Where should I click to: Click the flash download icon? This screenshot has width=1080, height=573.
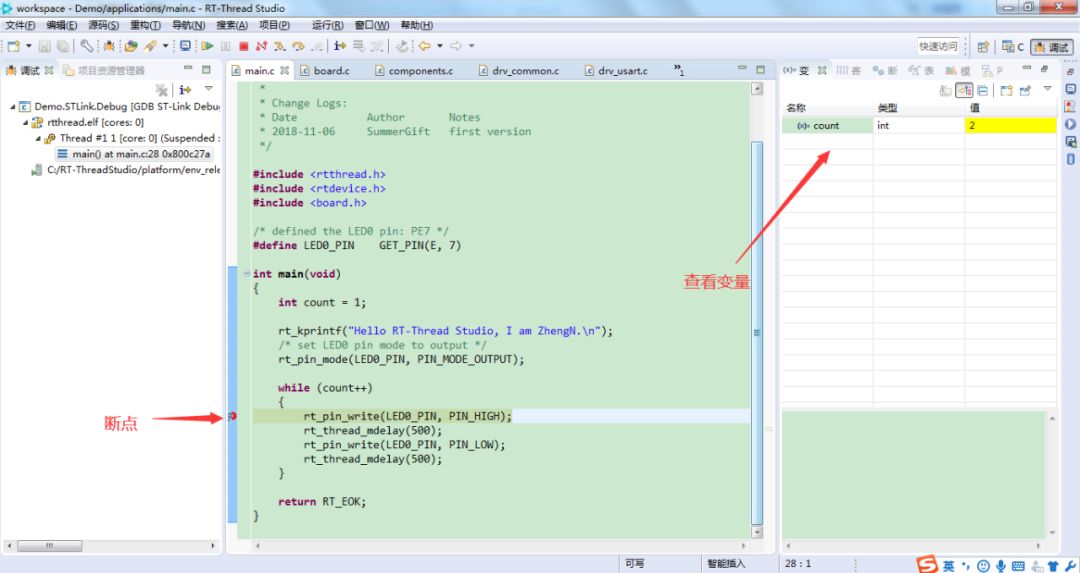click(x=150, y=46)
